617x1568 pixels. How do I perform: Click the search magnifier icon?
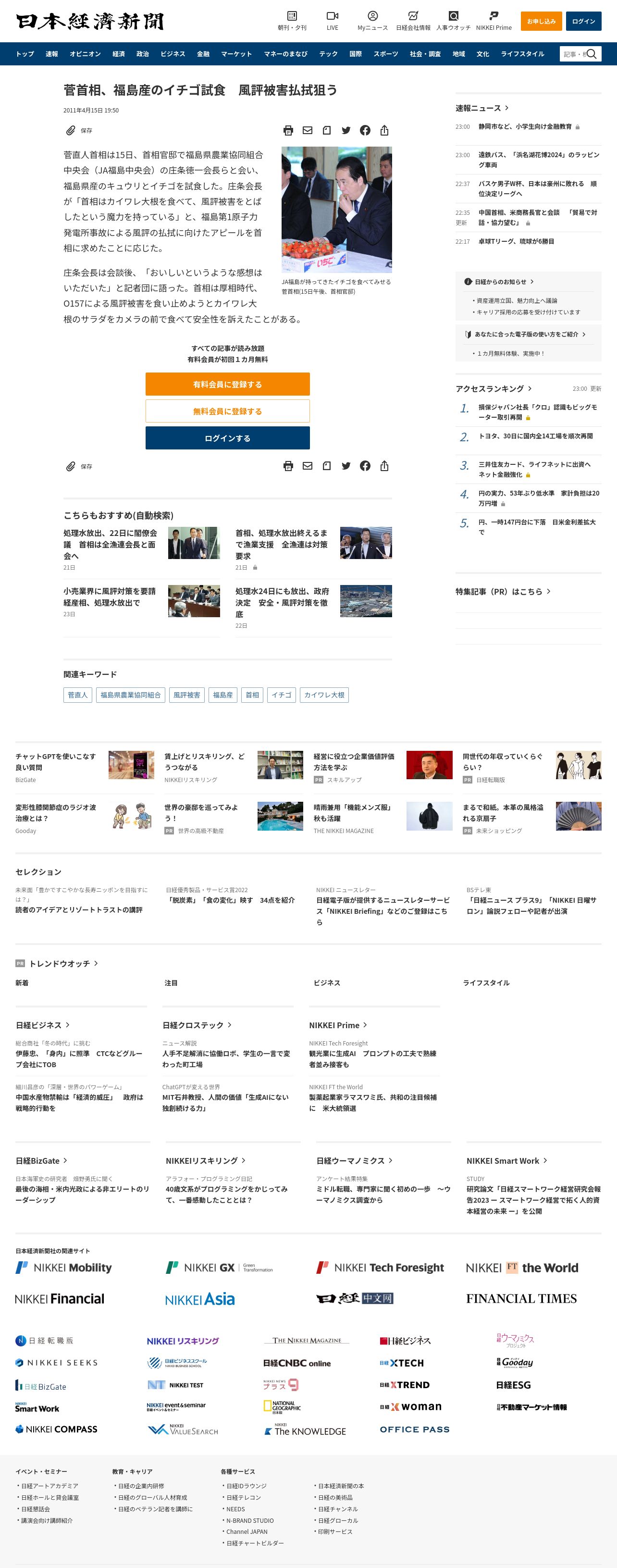coord(592,54)
